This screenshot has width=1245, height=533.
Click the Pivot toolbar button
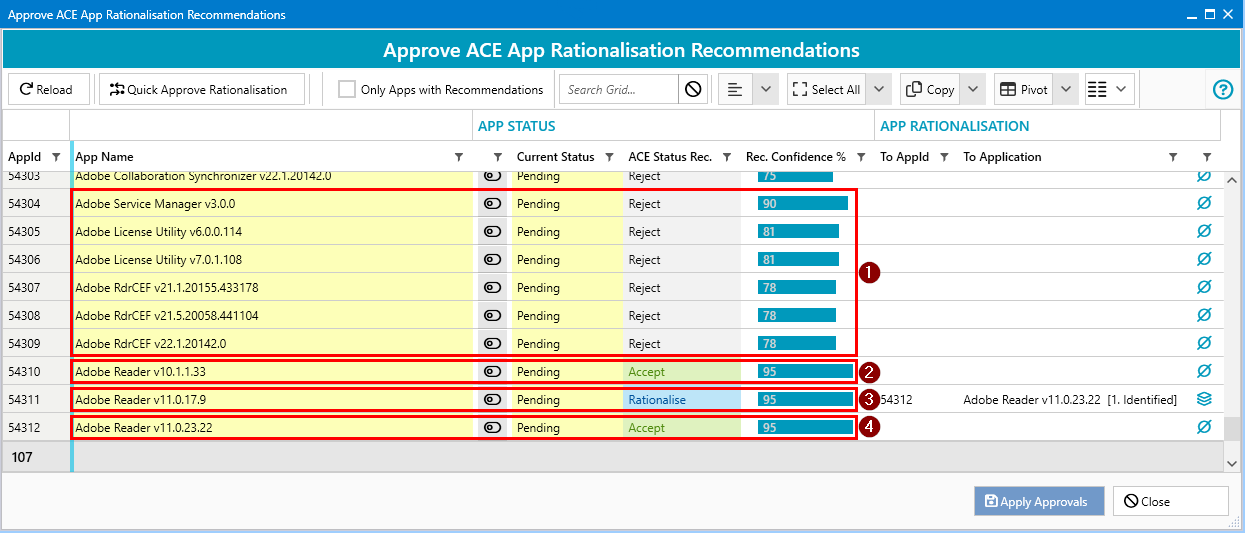[1024, 89]
